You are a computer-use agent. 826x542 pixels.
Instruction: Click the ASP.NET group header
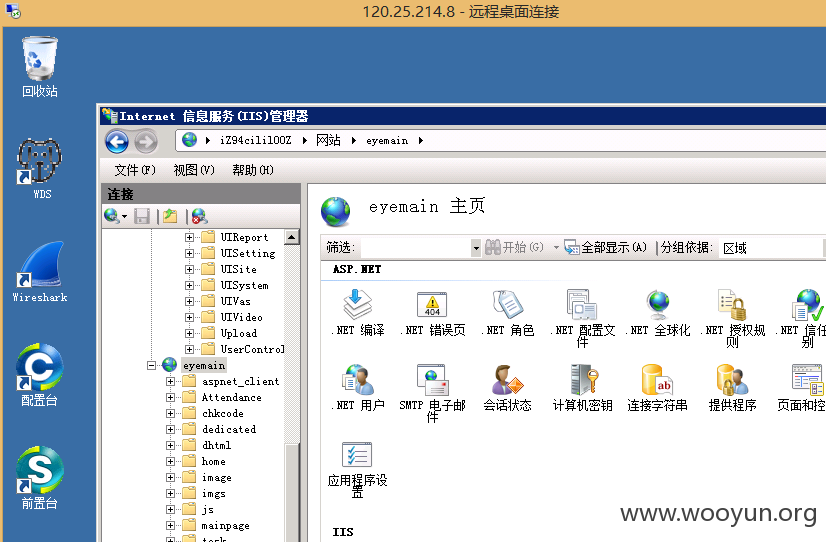(x=357, y=269)
